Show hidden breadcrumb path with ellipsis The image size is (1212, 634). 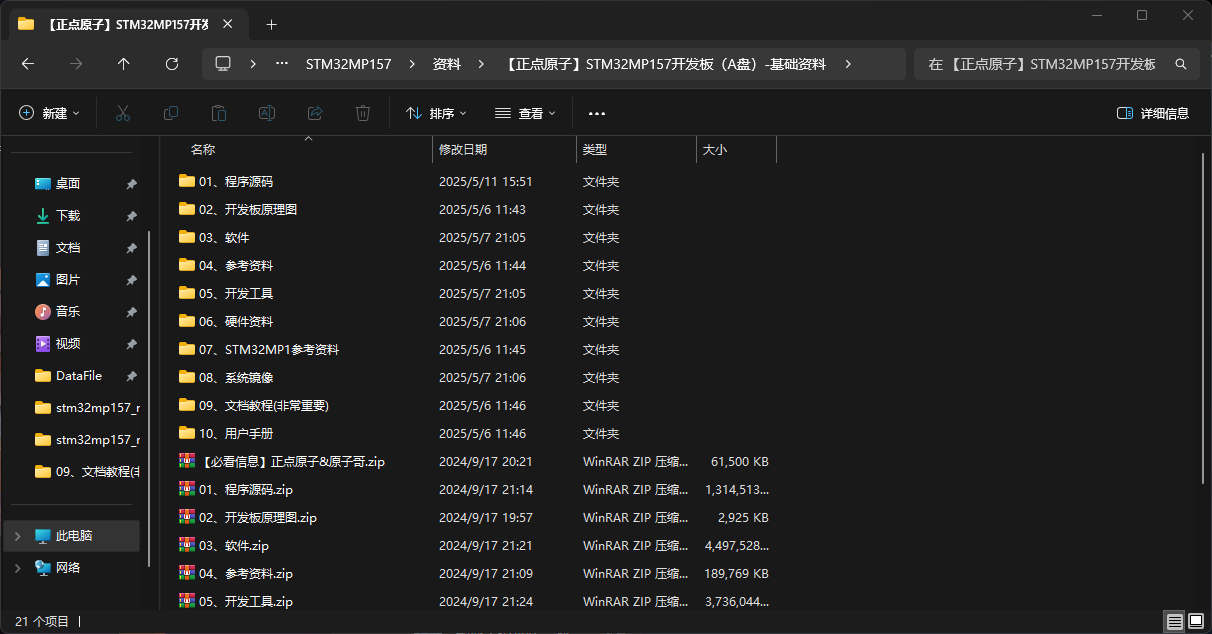click(282, 64)
